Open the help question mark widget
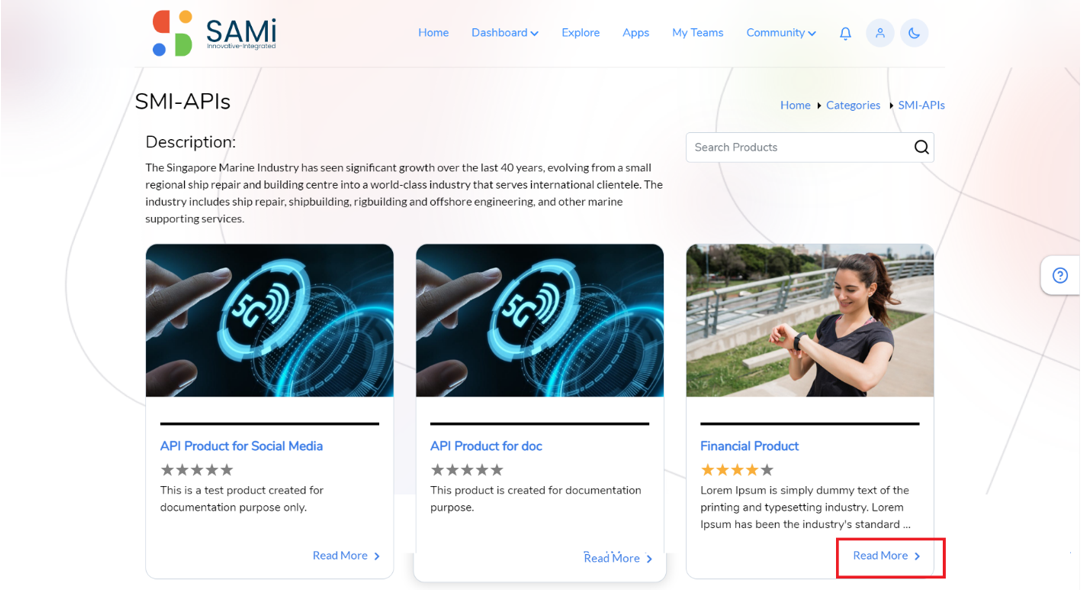The height and width of the screenshot is (590, 1082). click(x=1060, y=275)
